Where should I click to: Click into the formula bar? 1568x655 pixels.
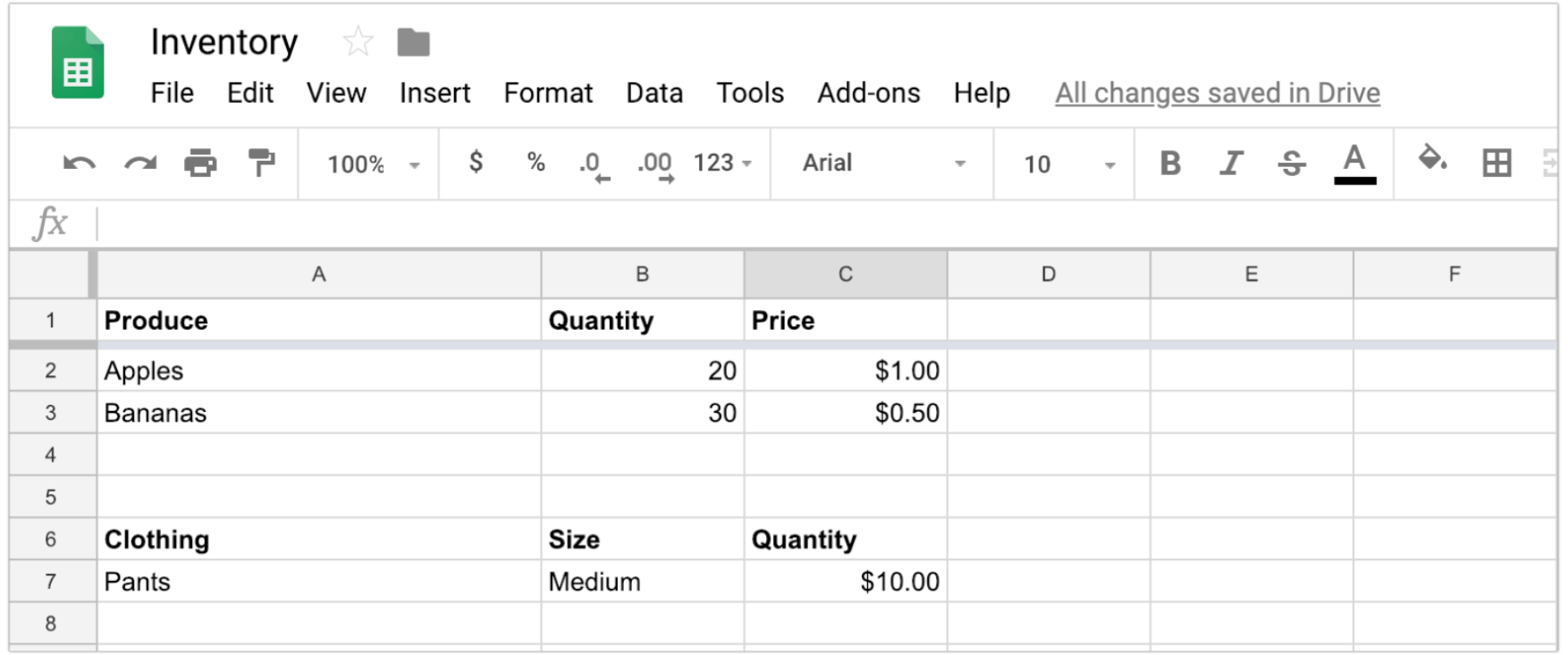826,223
